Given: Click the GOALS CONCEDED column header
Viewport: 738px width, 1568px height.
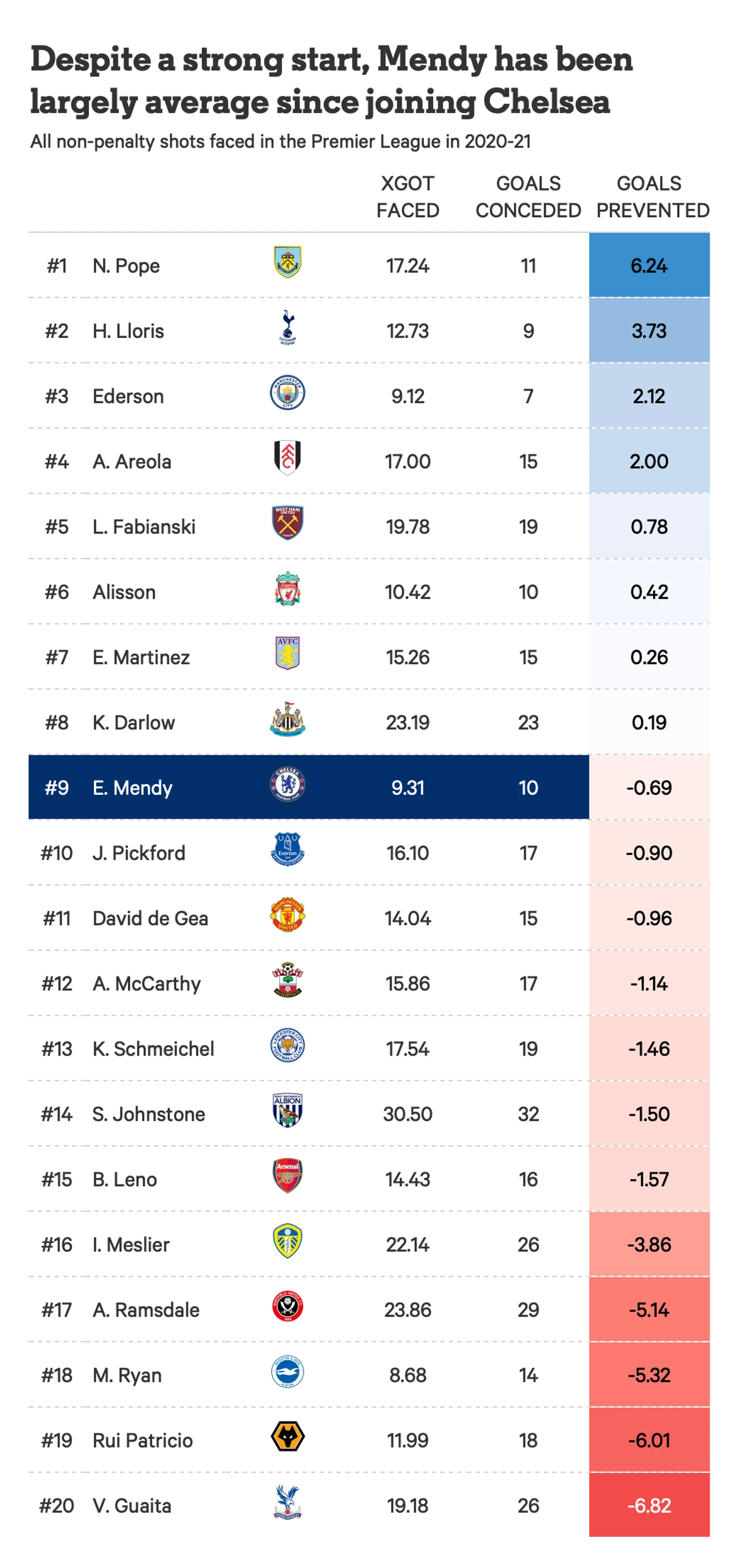Looking at the screenshot, I should point(528,197).
